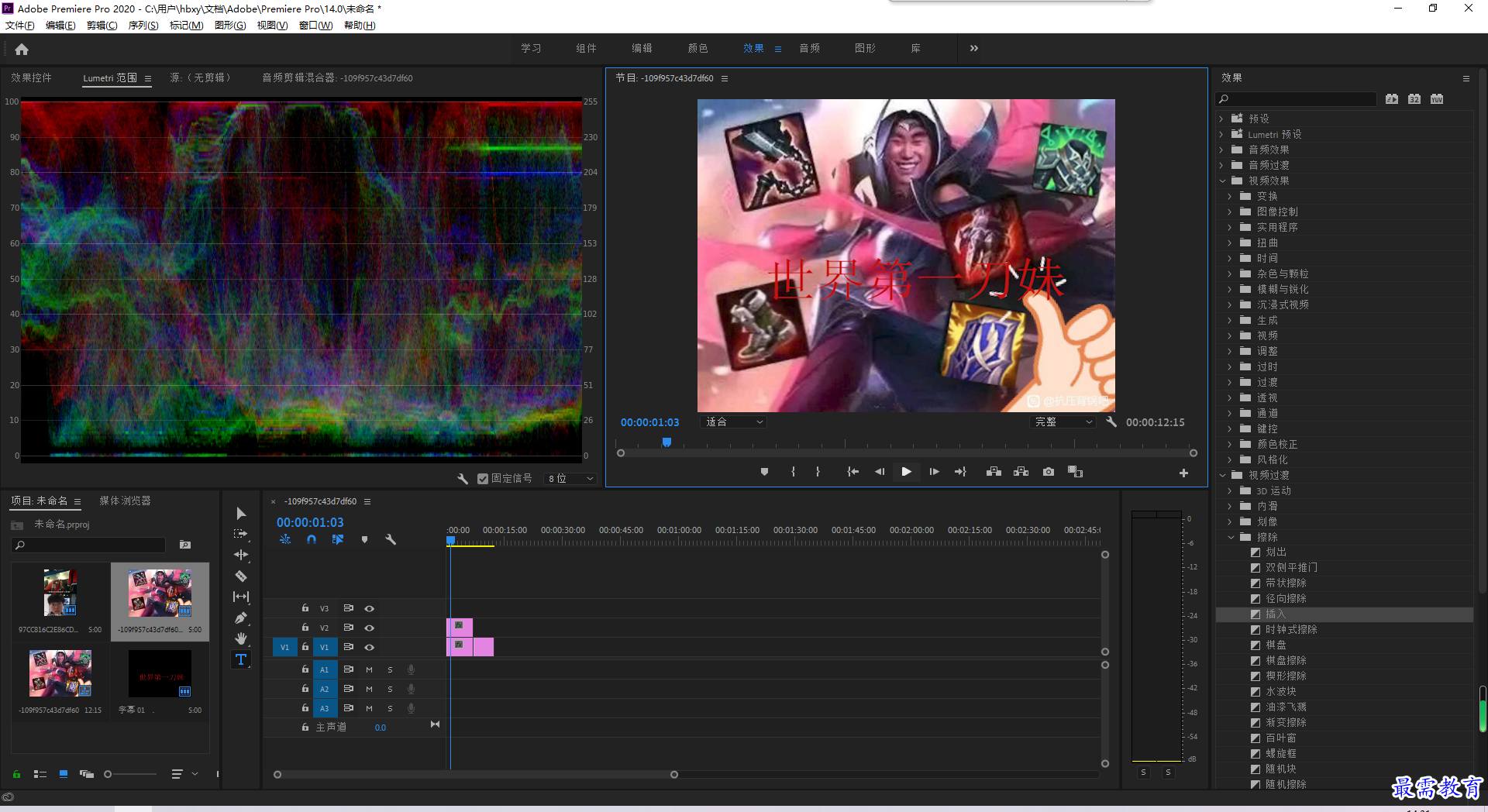The image size is (1488, 812).
Task: Toggle linked selection in timeline
Action: tap(338, 539)
